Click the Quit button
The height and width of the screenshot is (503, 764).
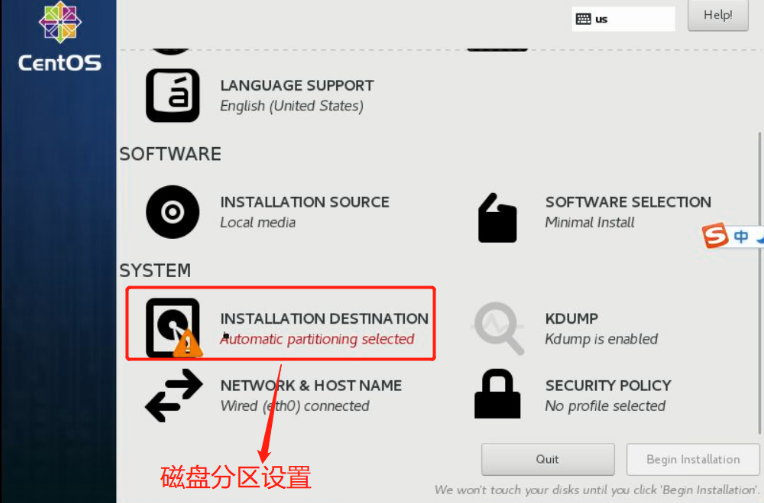coord(548,459)
